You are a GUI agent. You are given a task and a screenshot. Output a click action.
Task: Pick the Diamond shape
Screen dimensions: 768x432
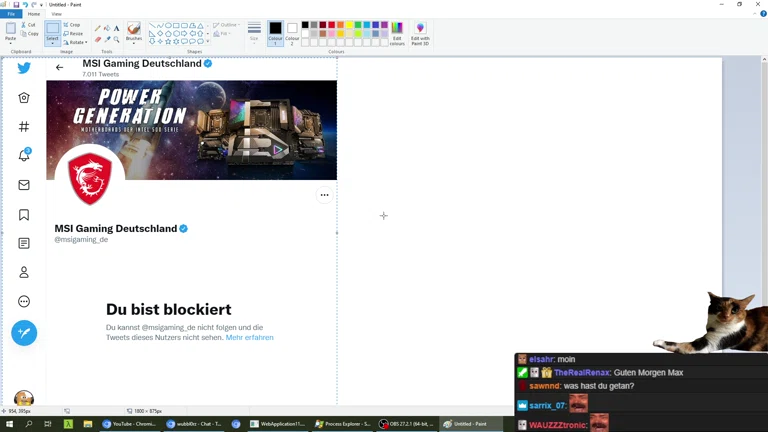pos(160,33)
